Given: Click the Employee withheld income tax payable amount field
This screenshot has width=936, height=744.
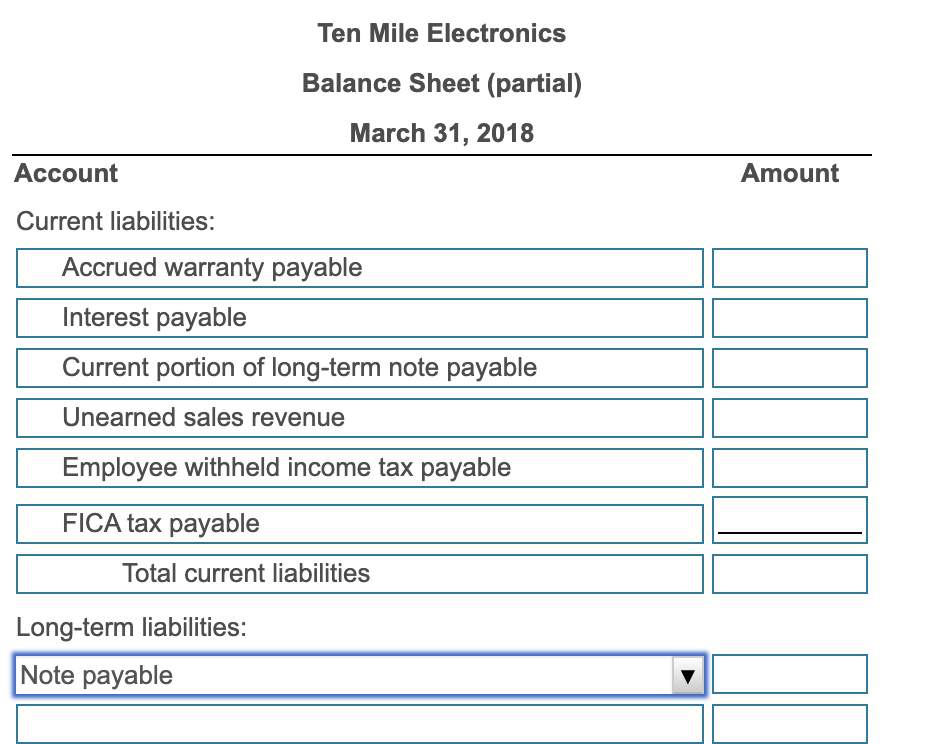Looking at the screenshot, I should (x=789, y=467).
